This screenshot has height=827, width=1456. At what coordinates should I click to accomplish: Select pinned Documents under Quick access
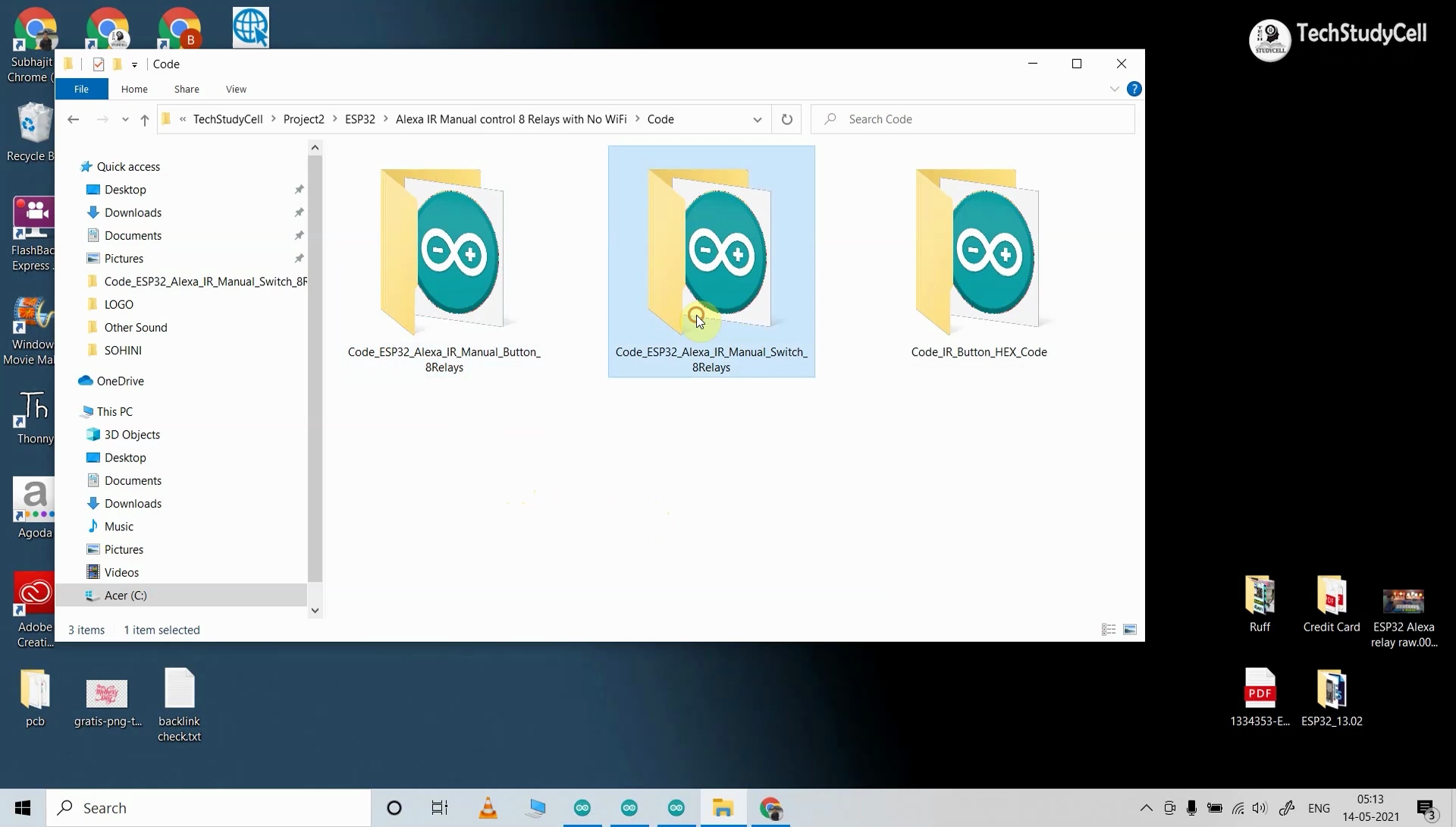click(x=133, y=236)
